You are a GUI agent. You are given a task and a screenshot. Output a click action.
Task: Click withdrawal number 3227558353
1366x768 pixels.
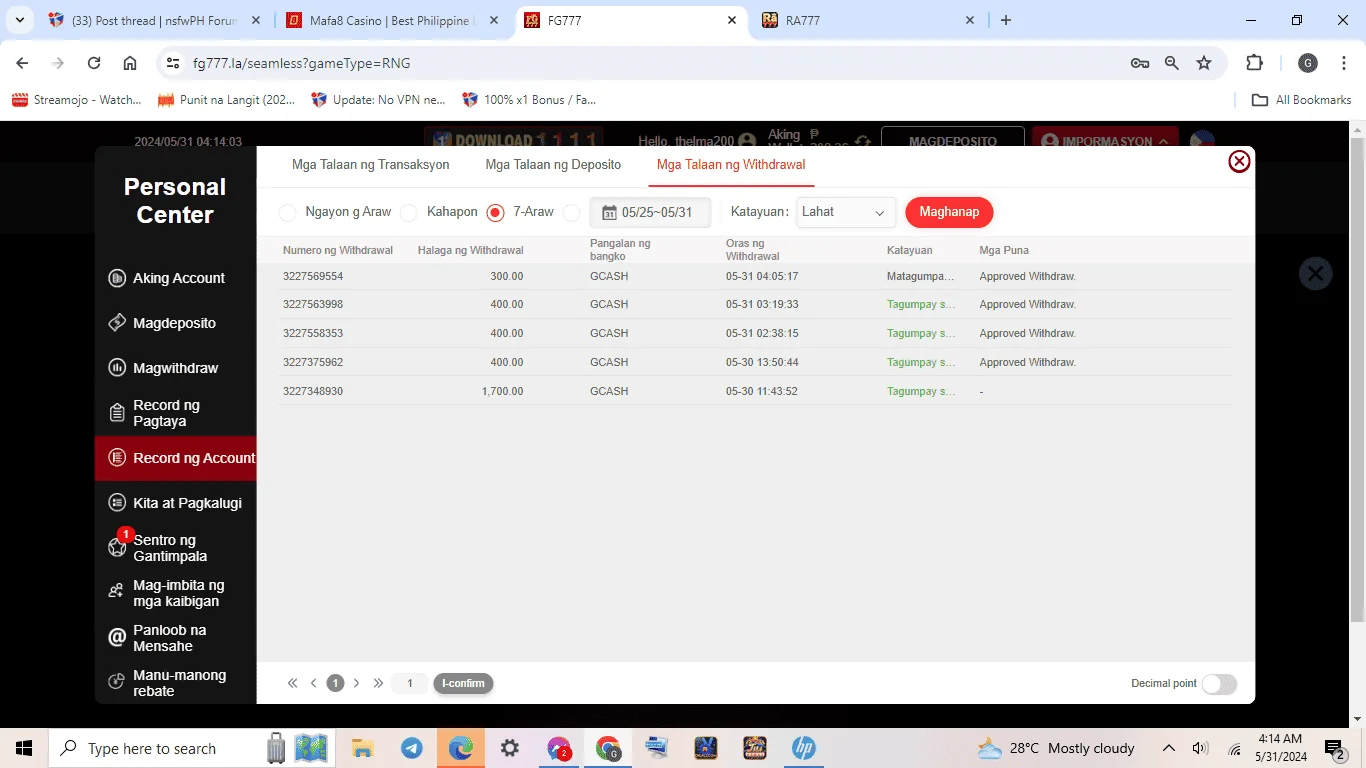(313, 333)
